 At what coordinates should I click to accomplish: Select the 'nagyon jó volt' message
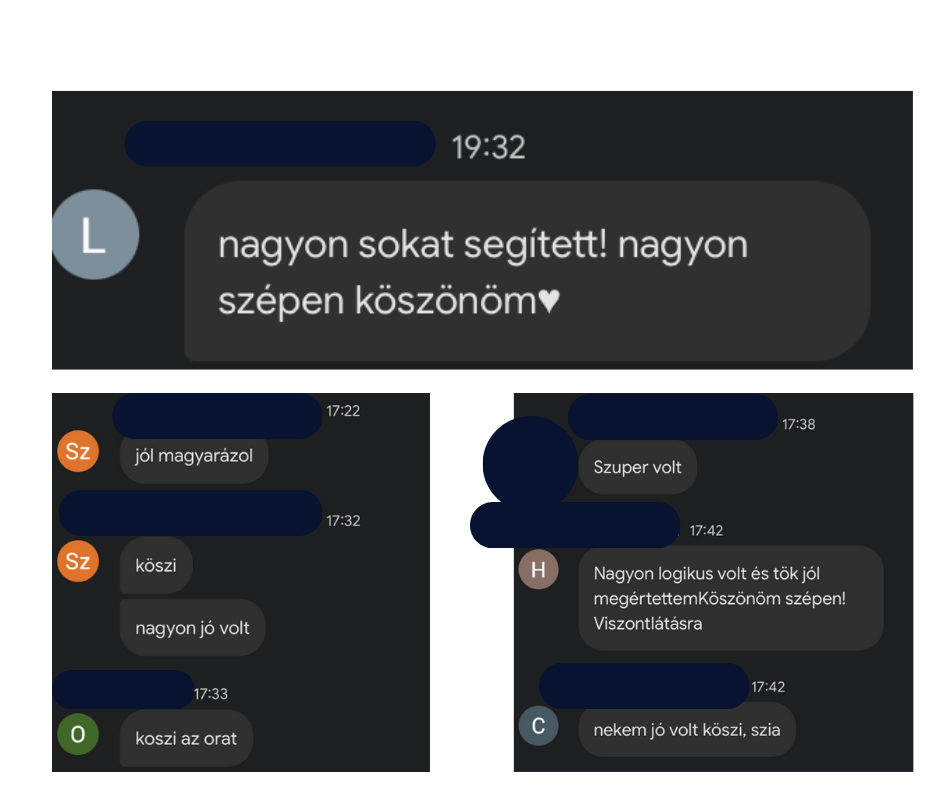click(x=192, y=628)
